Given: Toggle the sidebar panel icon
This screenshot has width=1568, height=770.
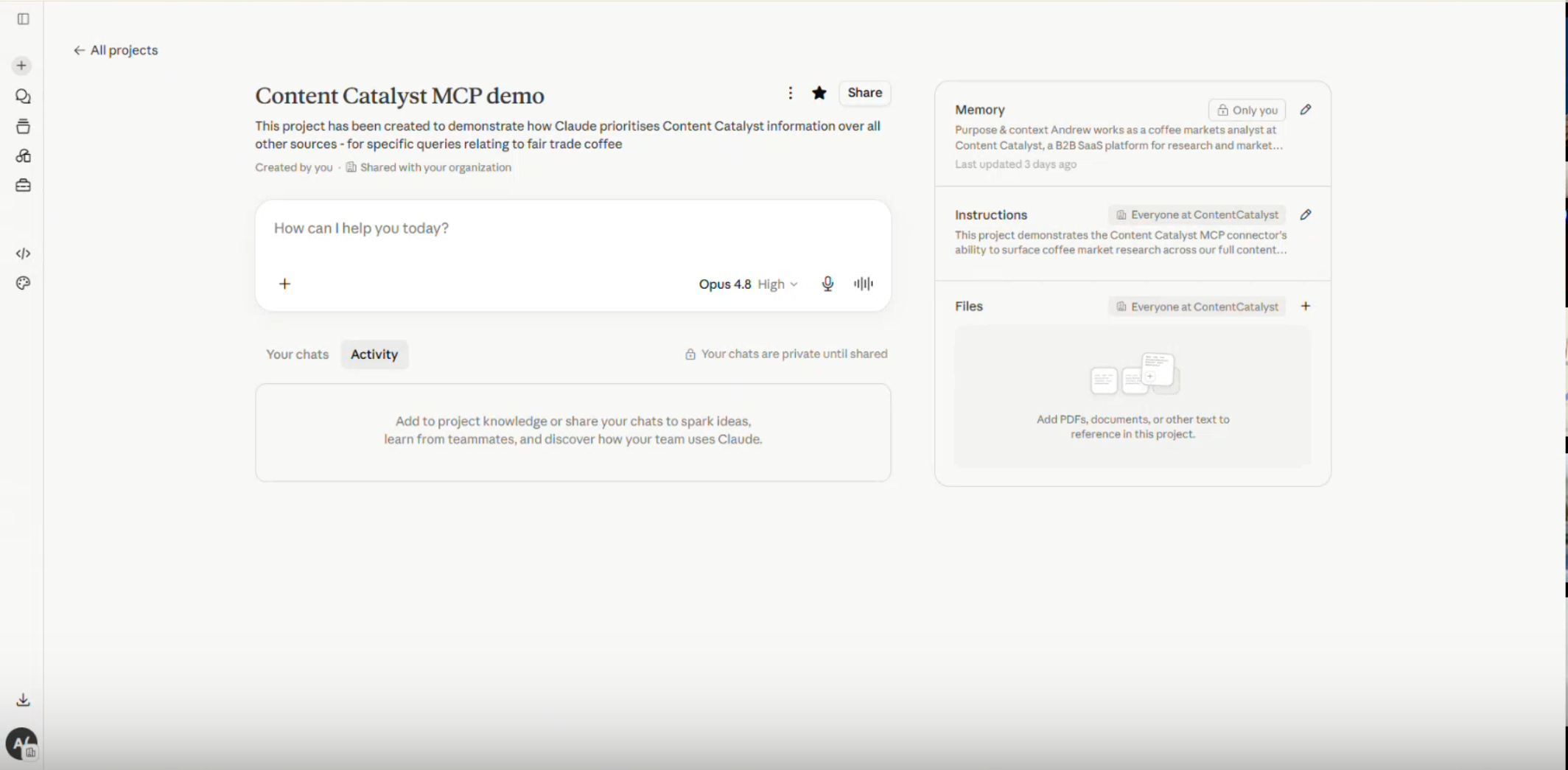Looking at the screenshot, I should coord(23,19).
